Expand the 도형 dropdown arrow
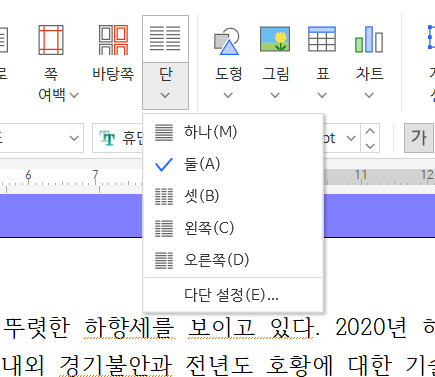Image resolution: width=435 pixels, height=377 pixels. point(228,95)
